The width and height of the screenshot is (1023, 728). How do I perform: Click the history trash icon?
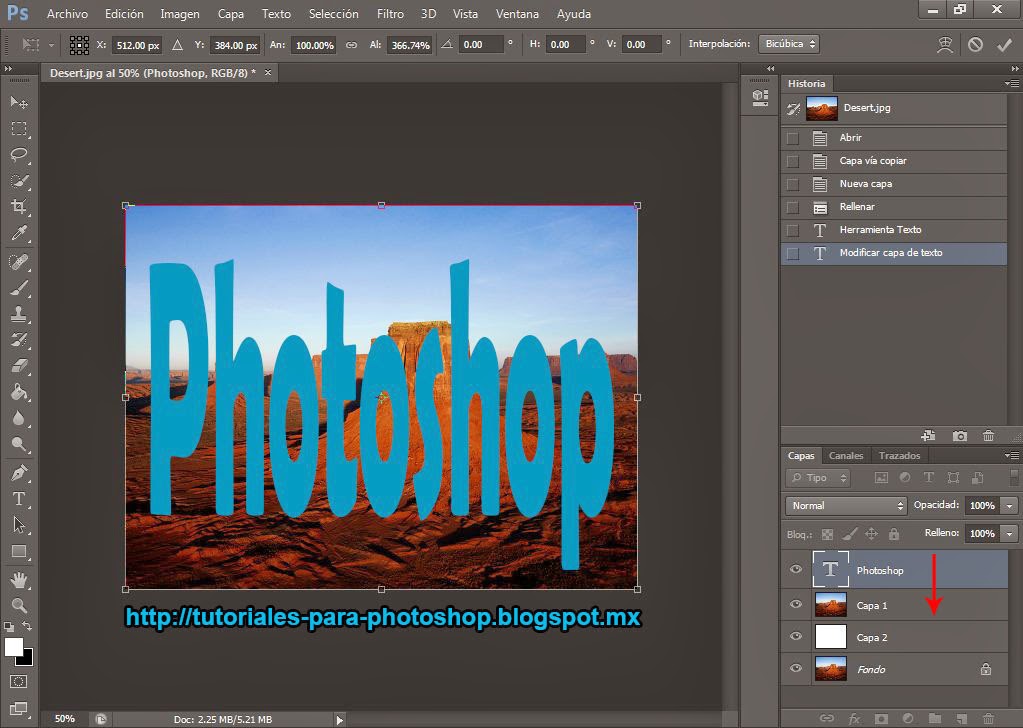tap(988, 436)
